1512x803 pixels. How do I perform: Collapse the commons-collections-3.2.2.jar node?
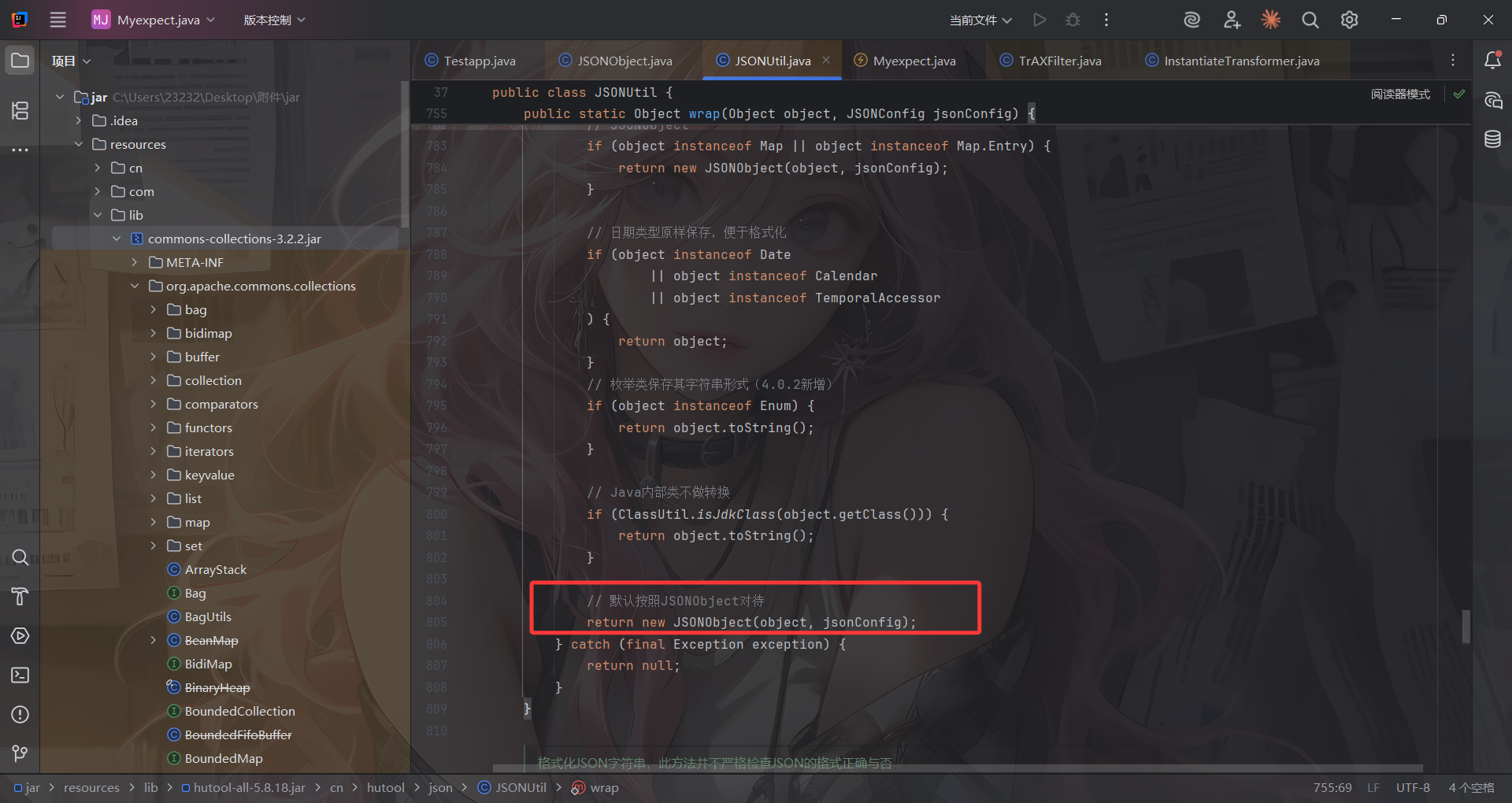(x=117, y=239)
